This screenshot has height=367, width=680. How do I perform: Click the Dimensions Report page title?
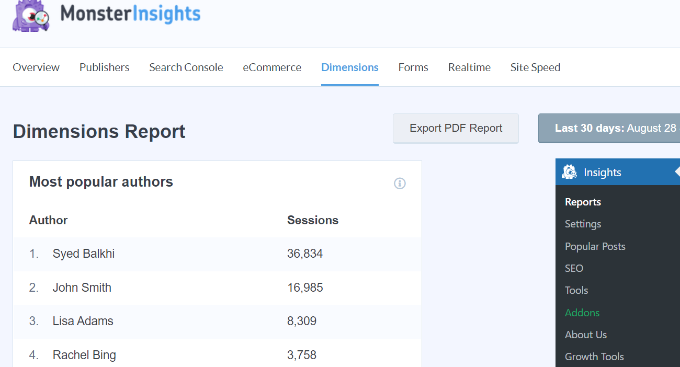[99, 131]
